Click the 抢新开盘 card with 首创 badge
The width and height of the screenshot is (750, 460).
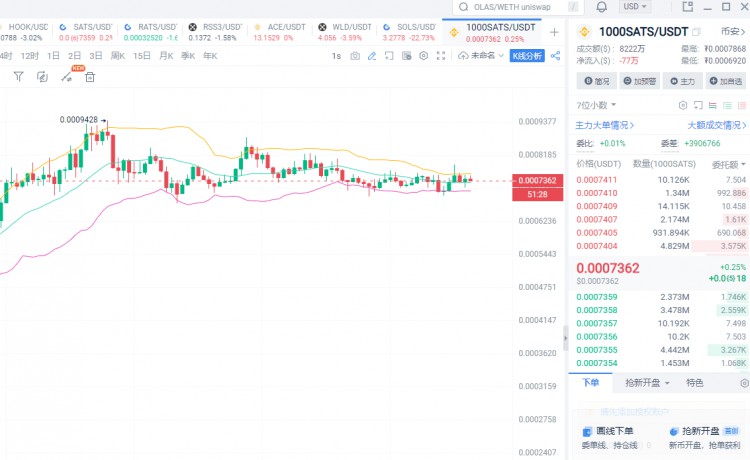tap(705, 438)
